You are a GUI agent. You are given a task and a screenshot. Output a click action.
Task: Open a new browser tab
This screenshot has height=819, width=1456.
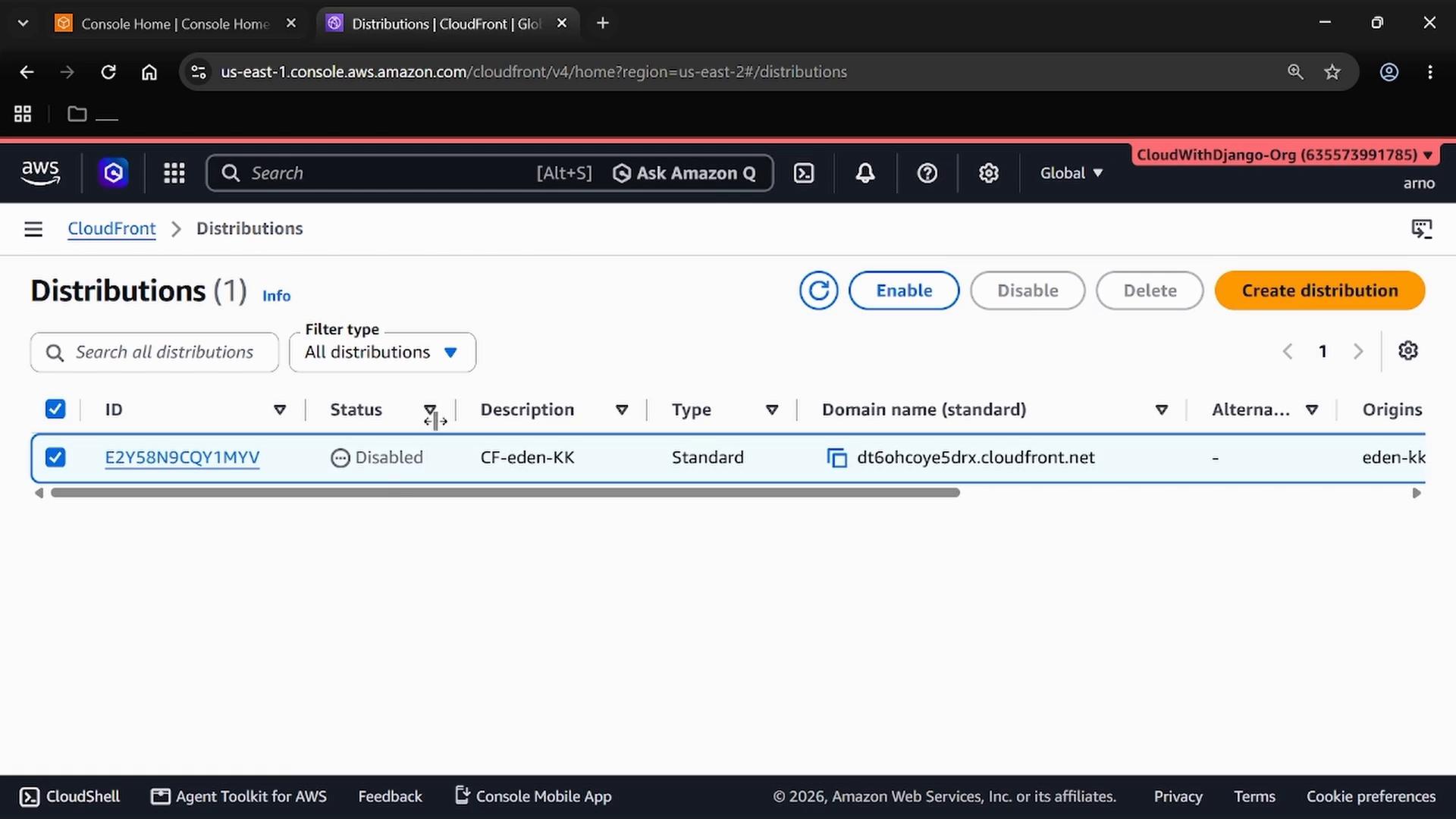603,24
